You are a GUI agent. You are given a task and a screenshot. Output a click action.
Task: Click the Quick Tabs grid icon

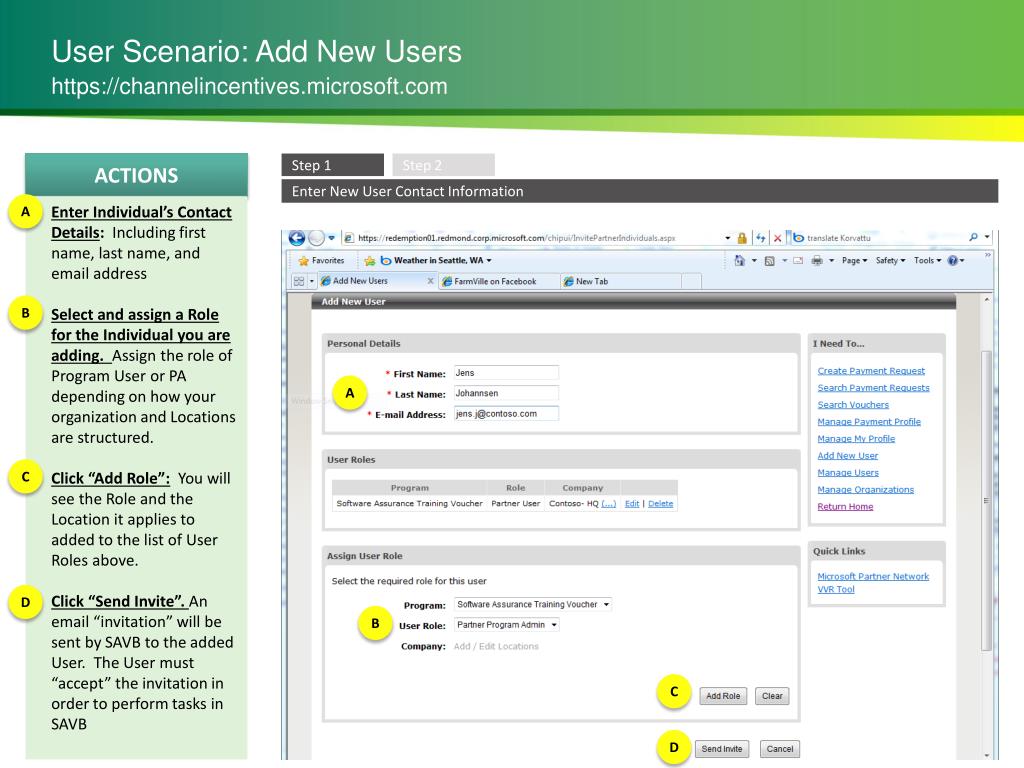297,281
